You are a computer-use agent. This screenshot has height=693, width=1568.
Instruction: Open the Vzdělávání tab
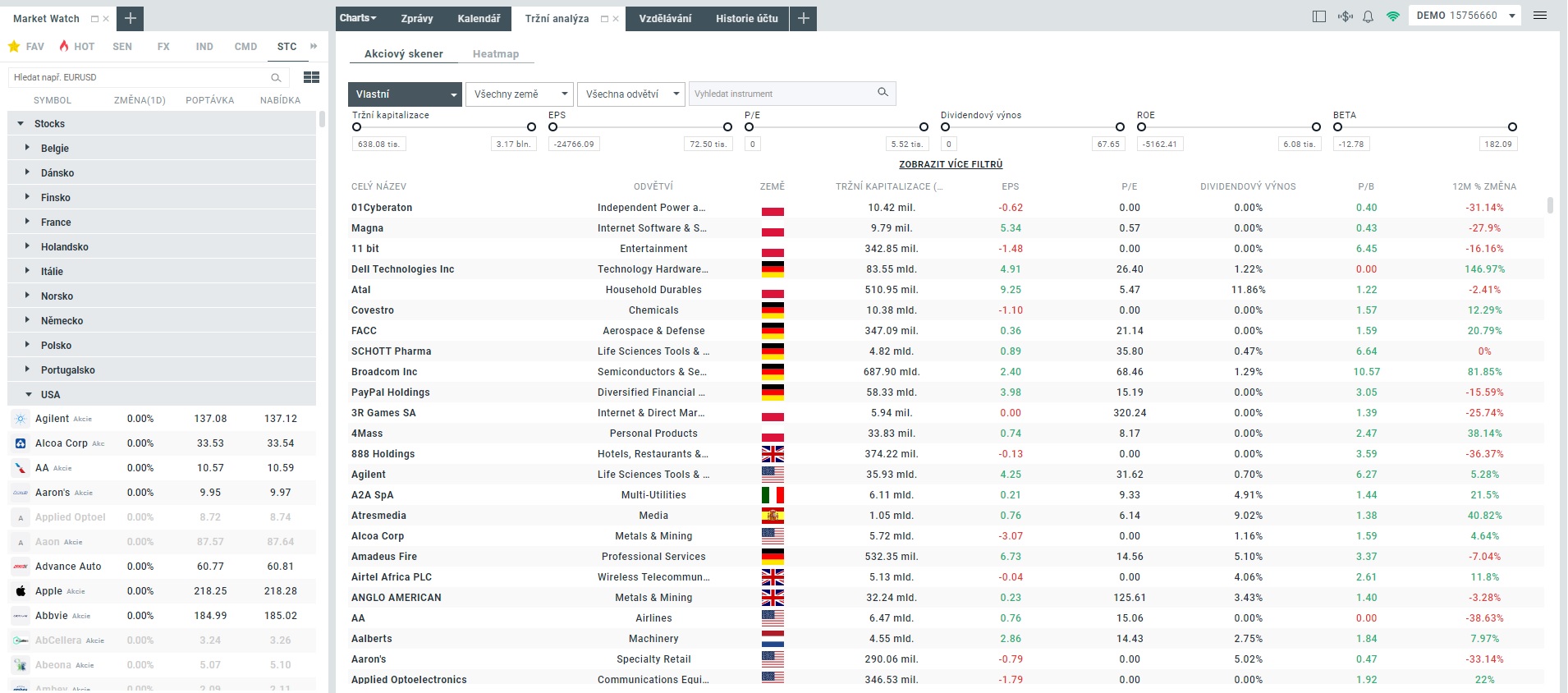(665, 18)
